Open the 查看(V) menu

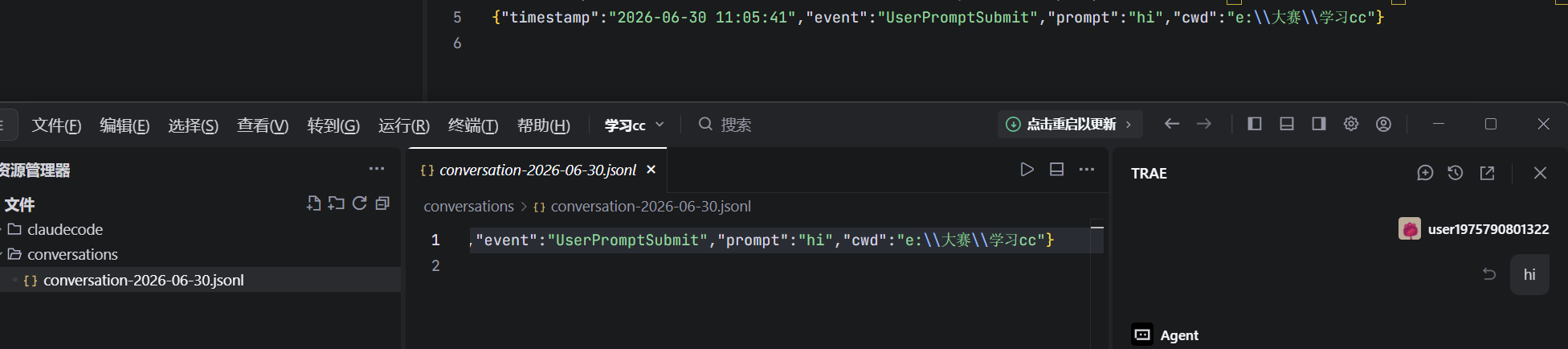pyautogui.click(x=263, y=125)
